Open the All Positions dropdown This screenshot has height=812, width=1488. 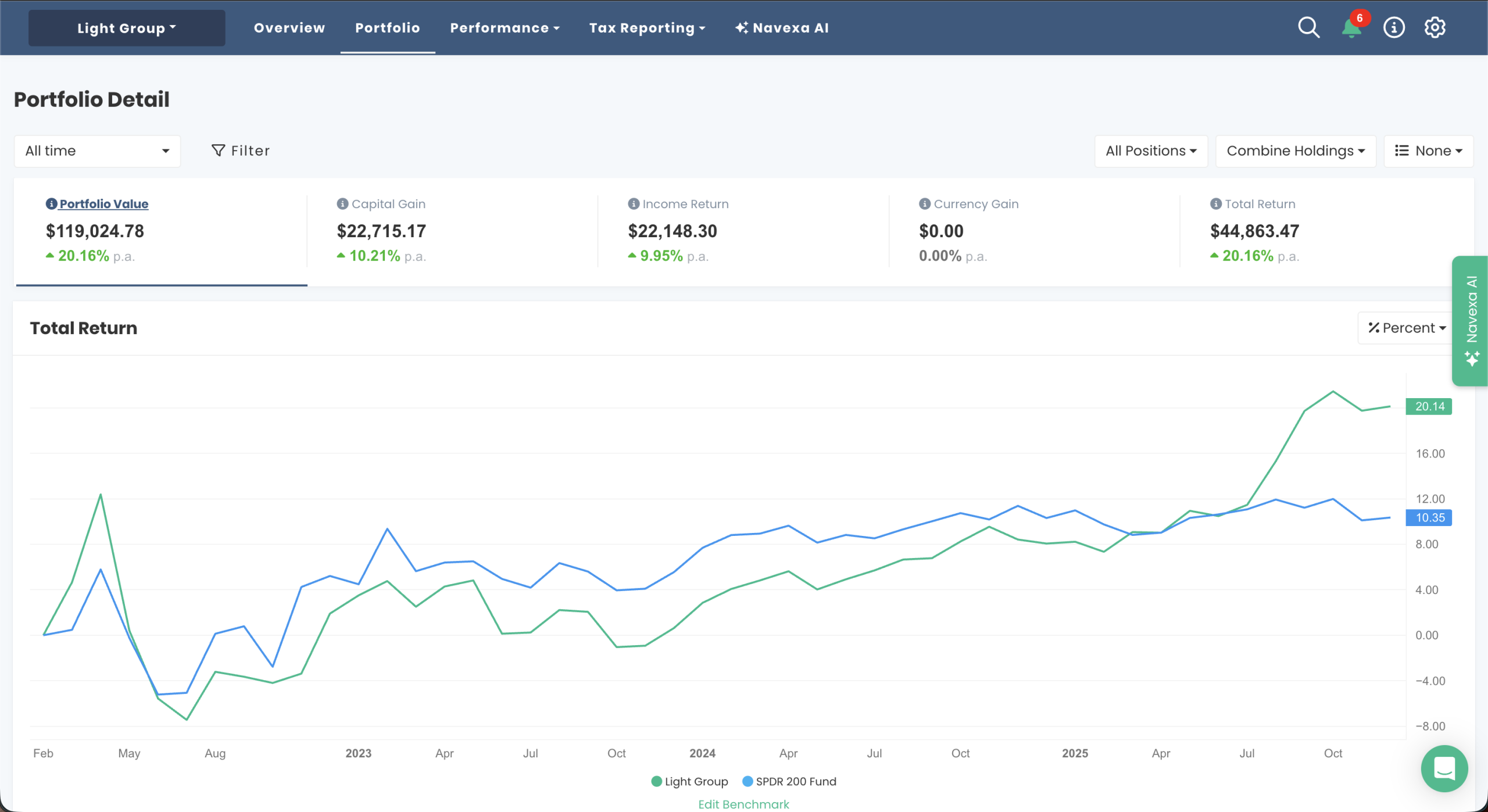tap(1150, 151)
